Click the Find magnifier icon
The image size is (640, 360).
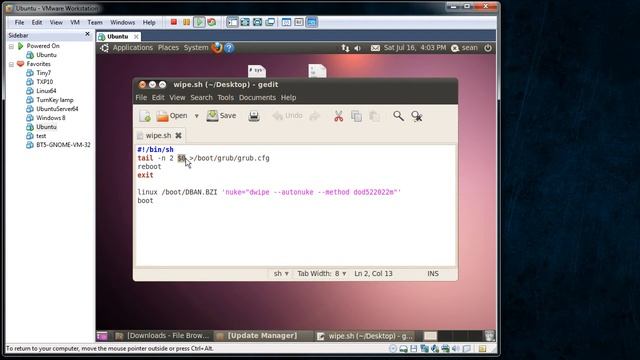coord(398,116)
